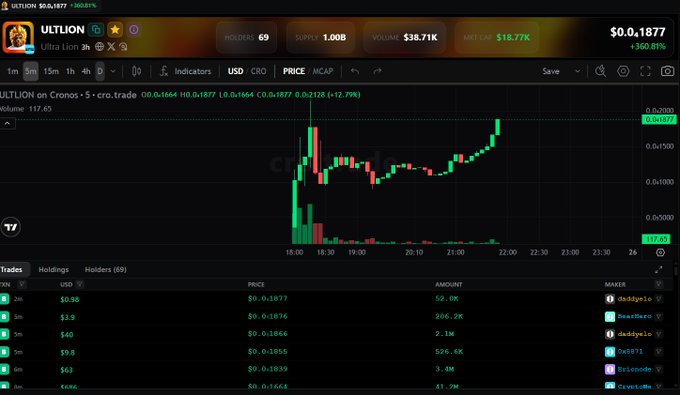680x395 pixels.
Task: Select the D daily timeframe
Action: coord(100,71)
